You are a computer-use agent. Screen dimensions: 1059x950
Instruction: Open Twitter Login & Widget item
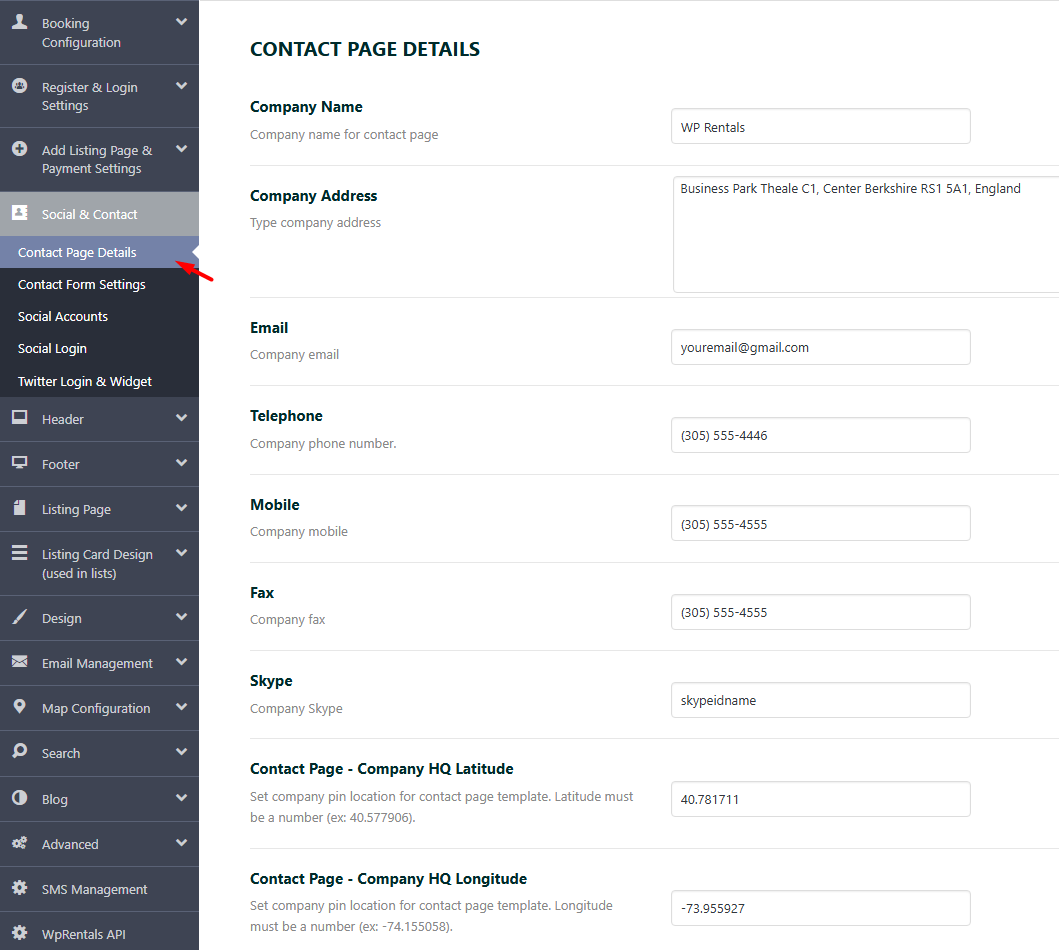pyautogui.click(x=99, y=381)
